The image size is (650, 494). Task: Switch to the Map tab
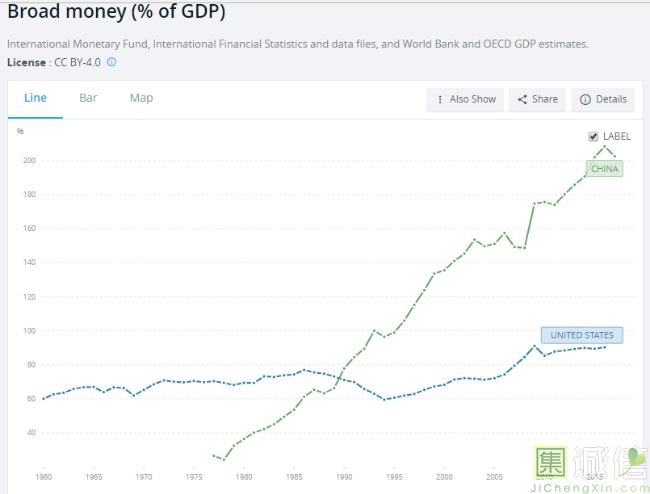click(x=141, y=98)
